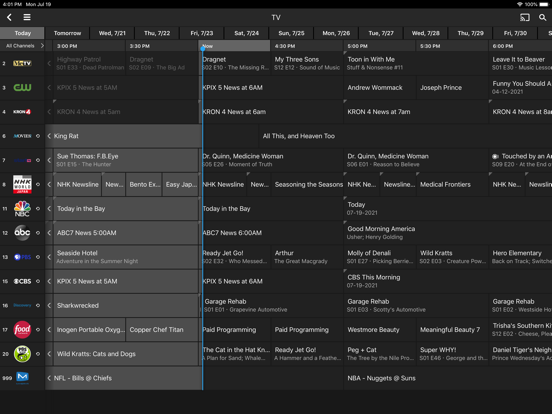Switch to the Tomorrow tab
The height and width of the screenshot is (414, 552).
pos(67,33)
